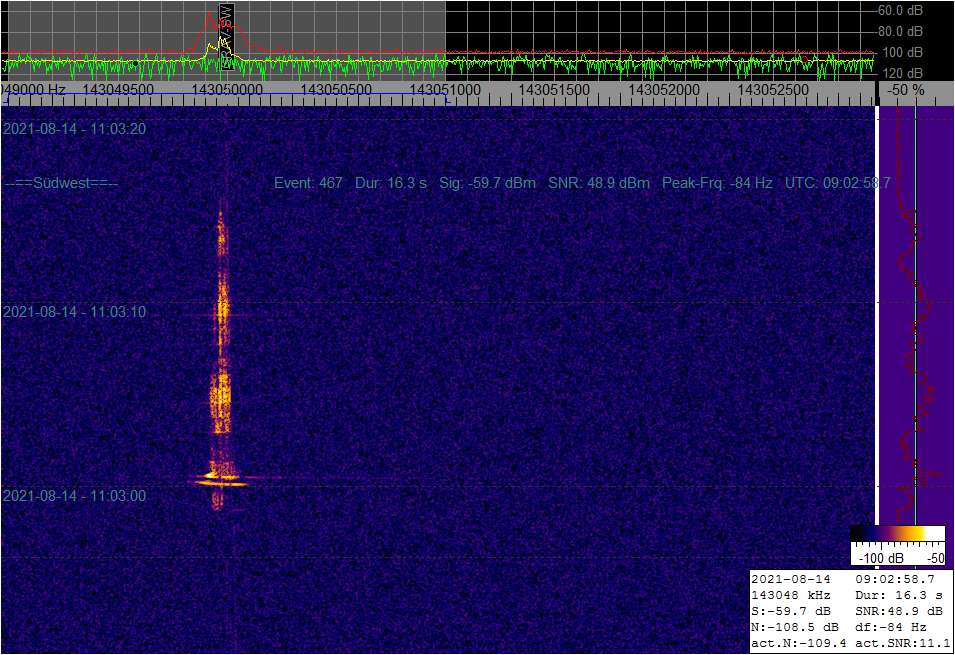955x655 pixels.
Task: Click the act.SNR:11.1 info box value
Action: [x=903, y=642]
